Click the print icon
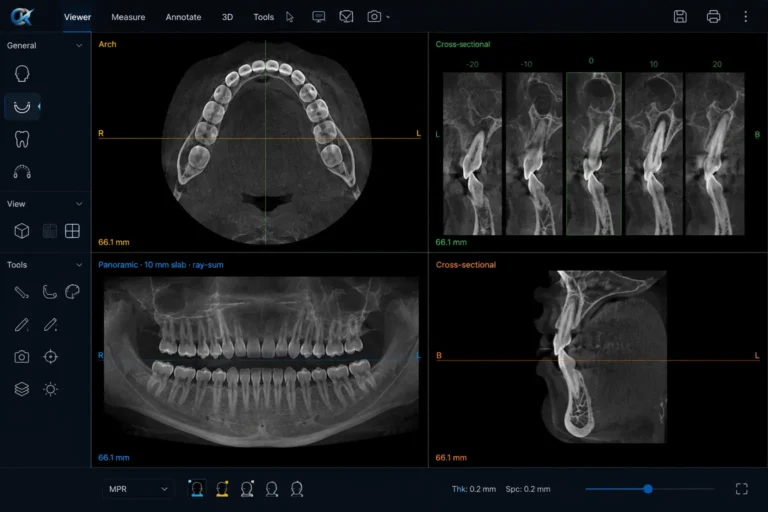Viewport: 768px width, 512px height. [713, 17]
